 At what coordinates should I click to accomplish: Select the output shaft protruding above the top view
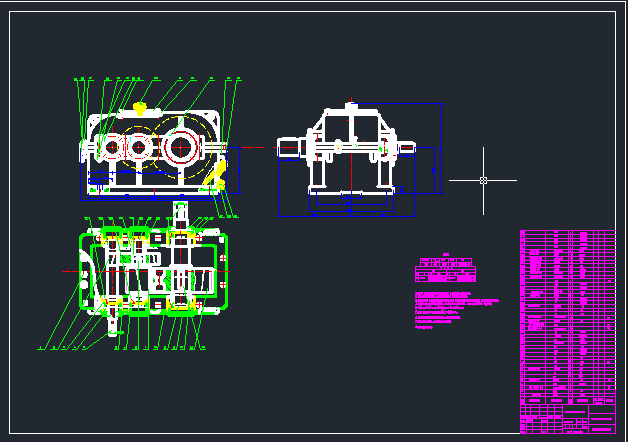click(180, 211)
